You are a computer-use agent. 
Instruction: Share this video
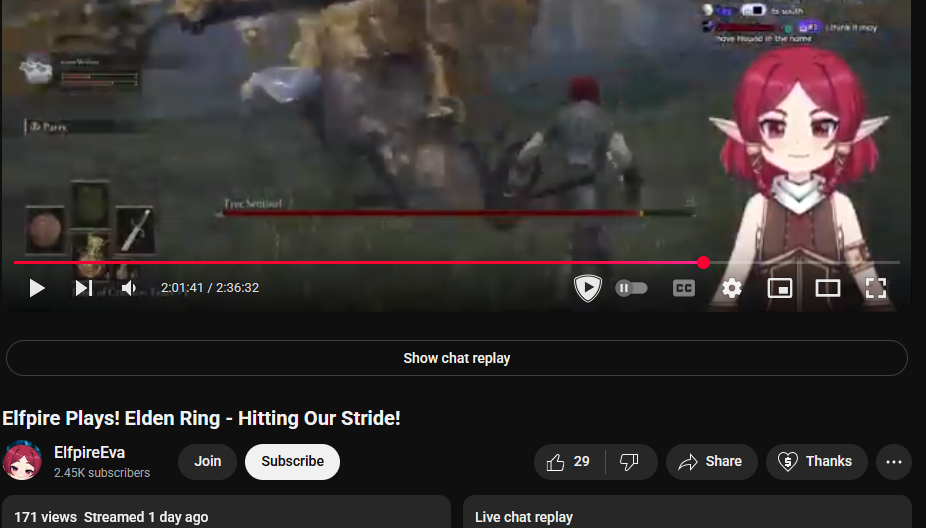pos(712,461)
